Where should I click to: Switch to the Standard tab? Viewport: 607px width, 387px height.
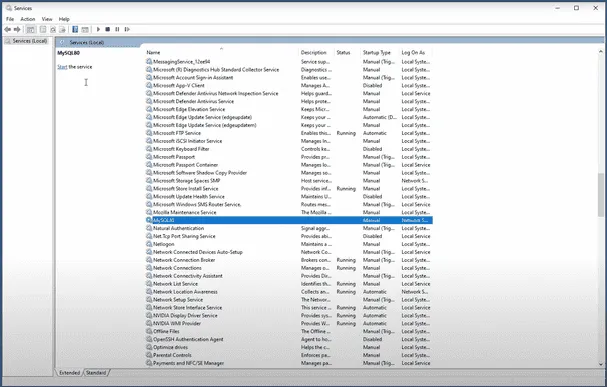pyautogui.click(x=96, y=373)
